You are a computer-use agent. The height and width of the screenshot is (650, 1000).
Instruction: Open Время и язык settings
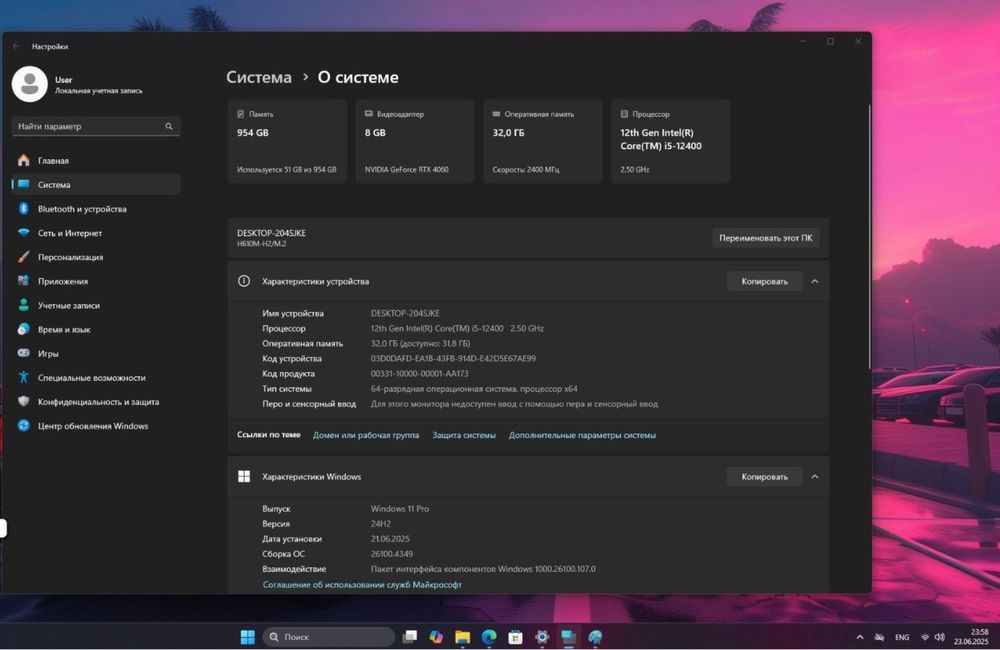pos(64,329)
